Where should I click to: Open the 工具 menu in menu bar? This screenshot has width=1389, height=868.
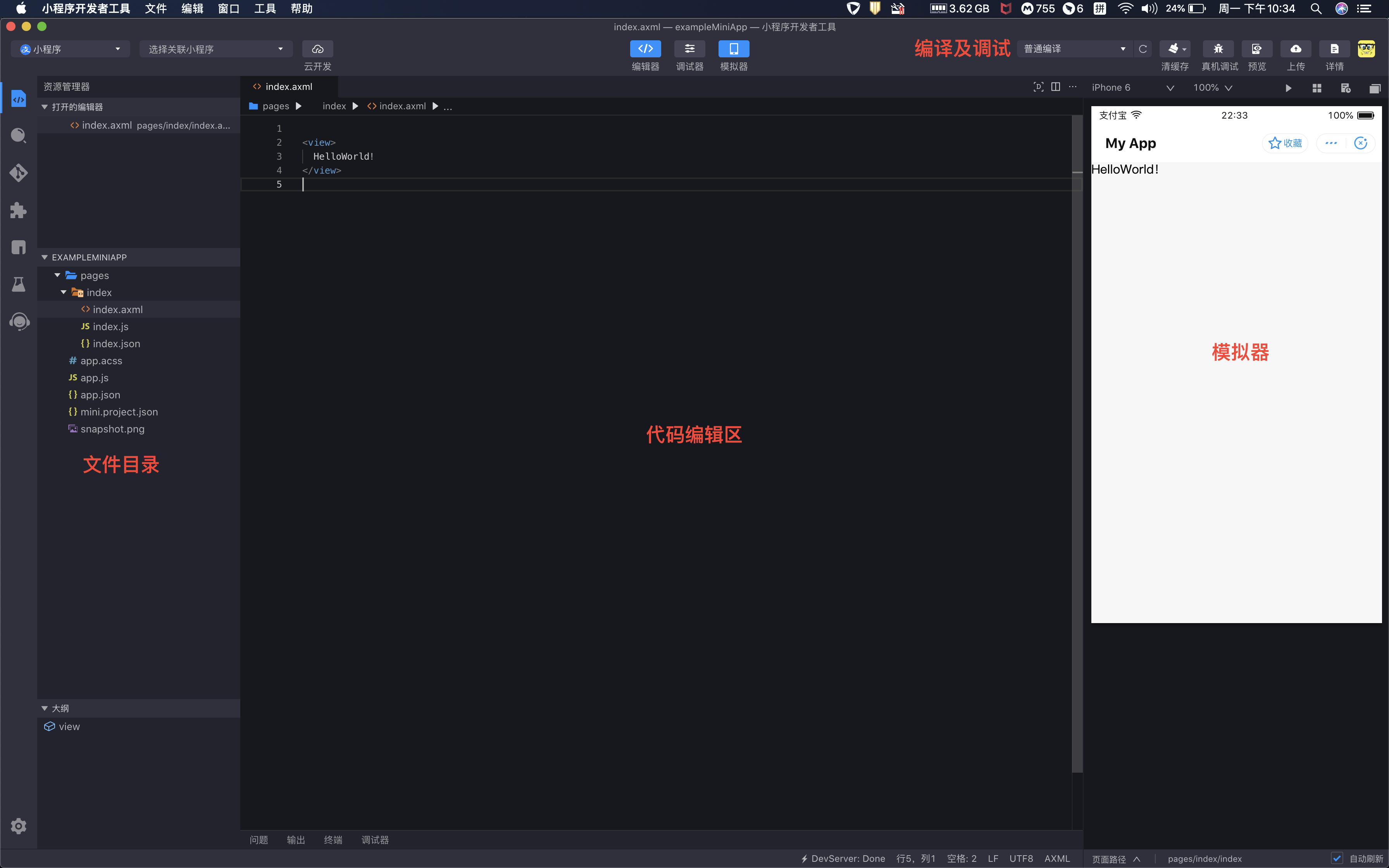[265, 9]
